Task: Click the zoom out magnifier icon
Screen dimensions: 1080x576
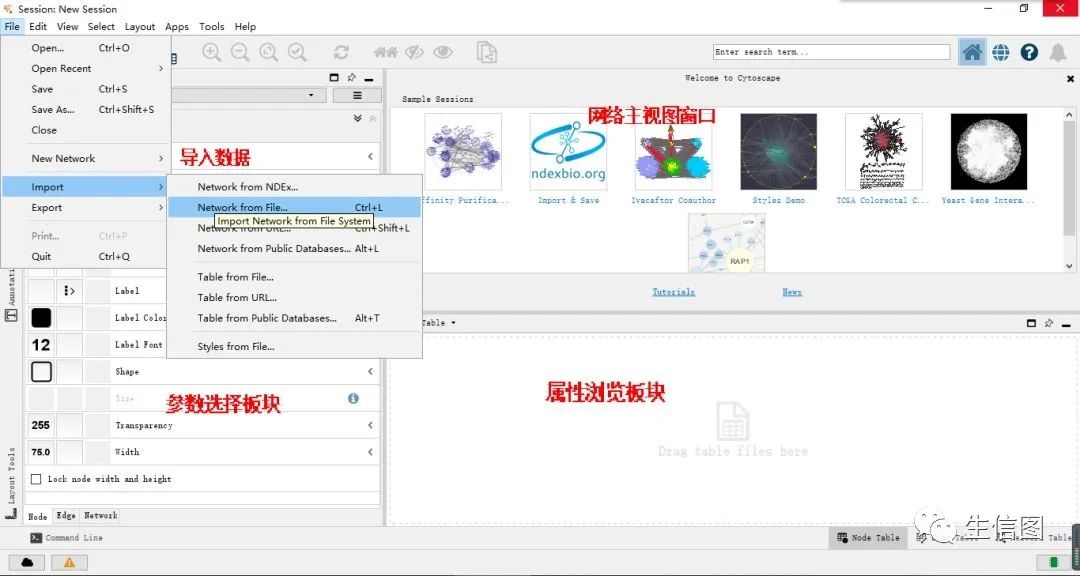Action: [x=240, y=52]
